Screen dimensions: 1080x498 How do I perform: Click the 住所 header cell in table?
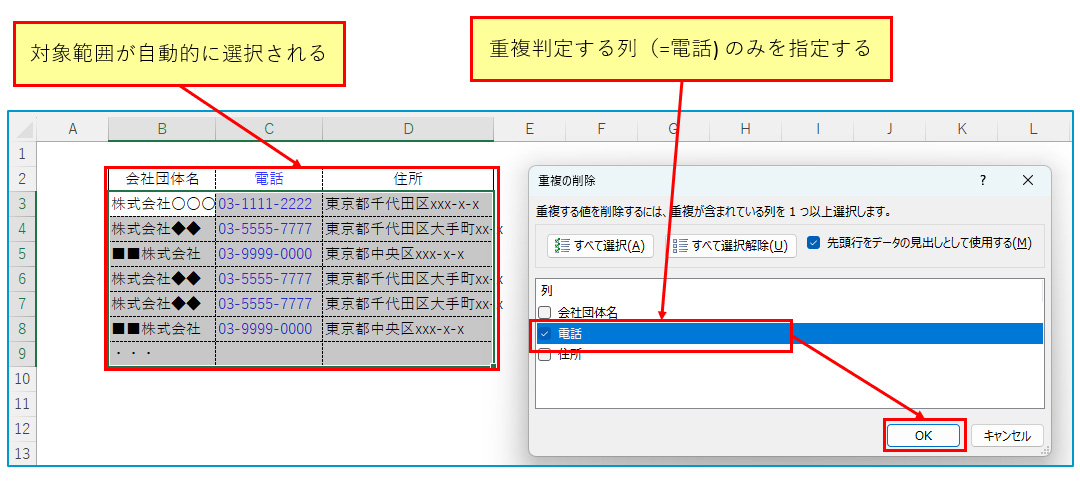[408, 179]
